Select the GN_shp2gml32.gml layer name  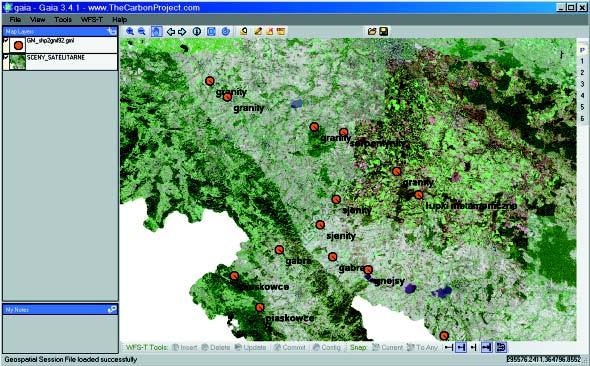pos(50,41)
